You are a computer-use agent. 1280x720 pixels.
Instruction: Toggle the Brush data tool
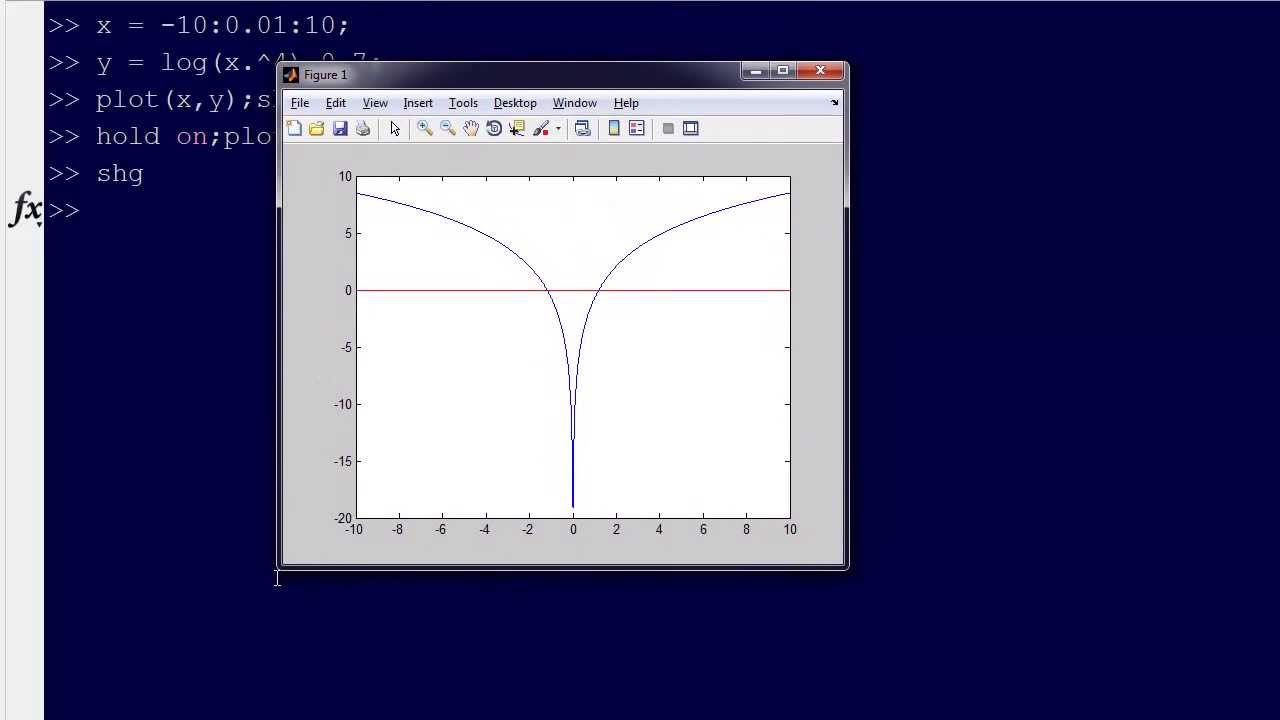pyautogui.click(x=541, y=128)
